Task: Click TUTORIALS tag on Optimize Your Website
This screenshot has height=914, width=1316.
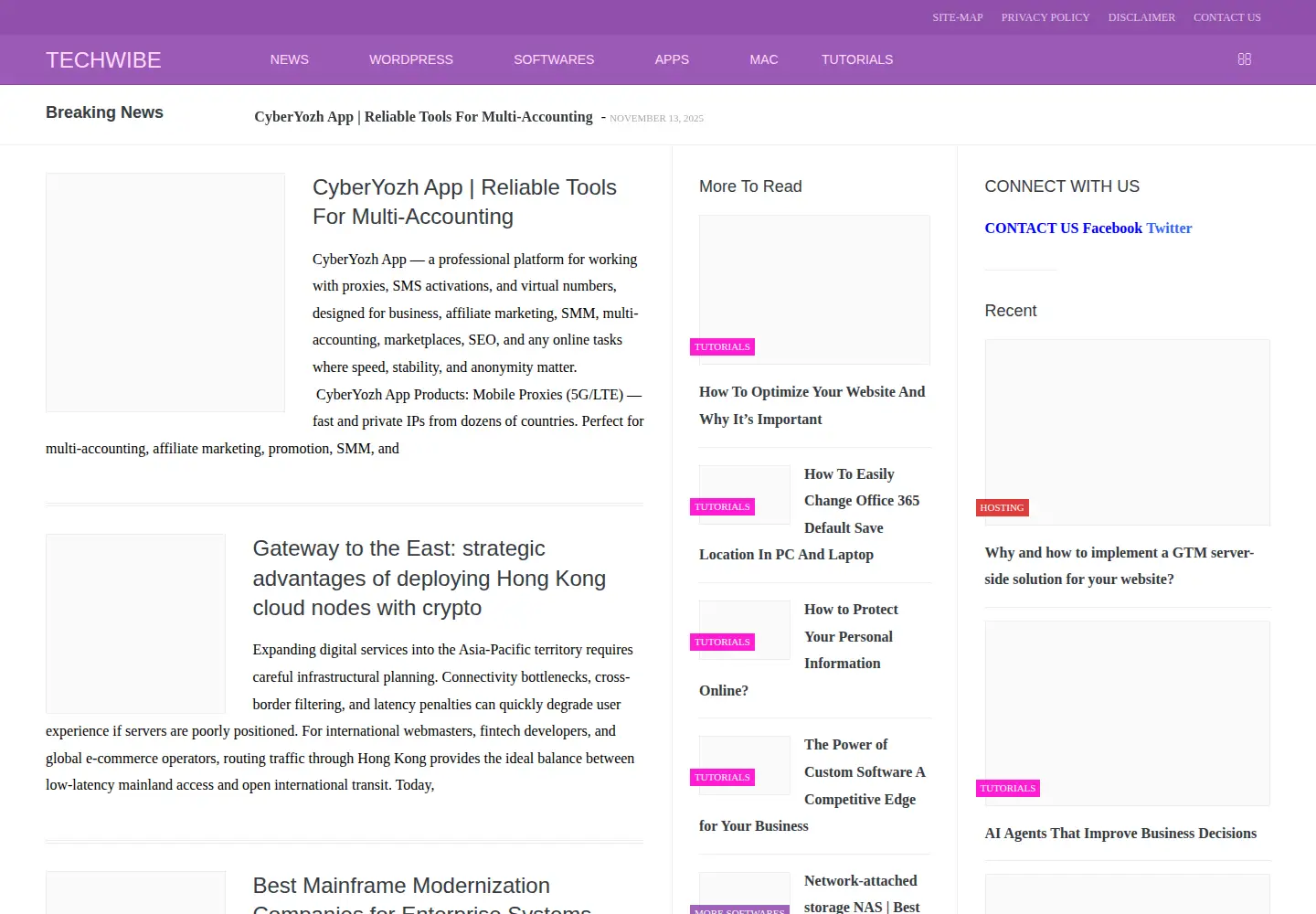Action: [x=722, y=347]
